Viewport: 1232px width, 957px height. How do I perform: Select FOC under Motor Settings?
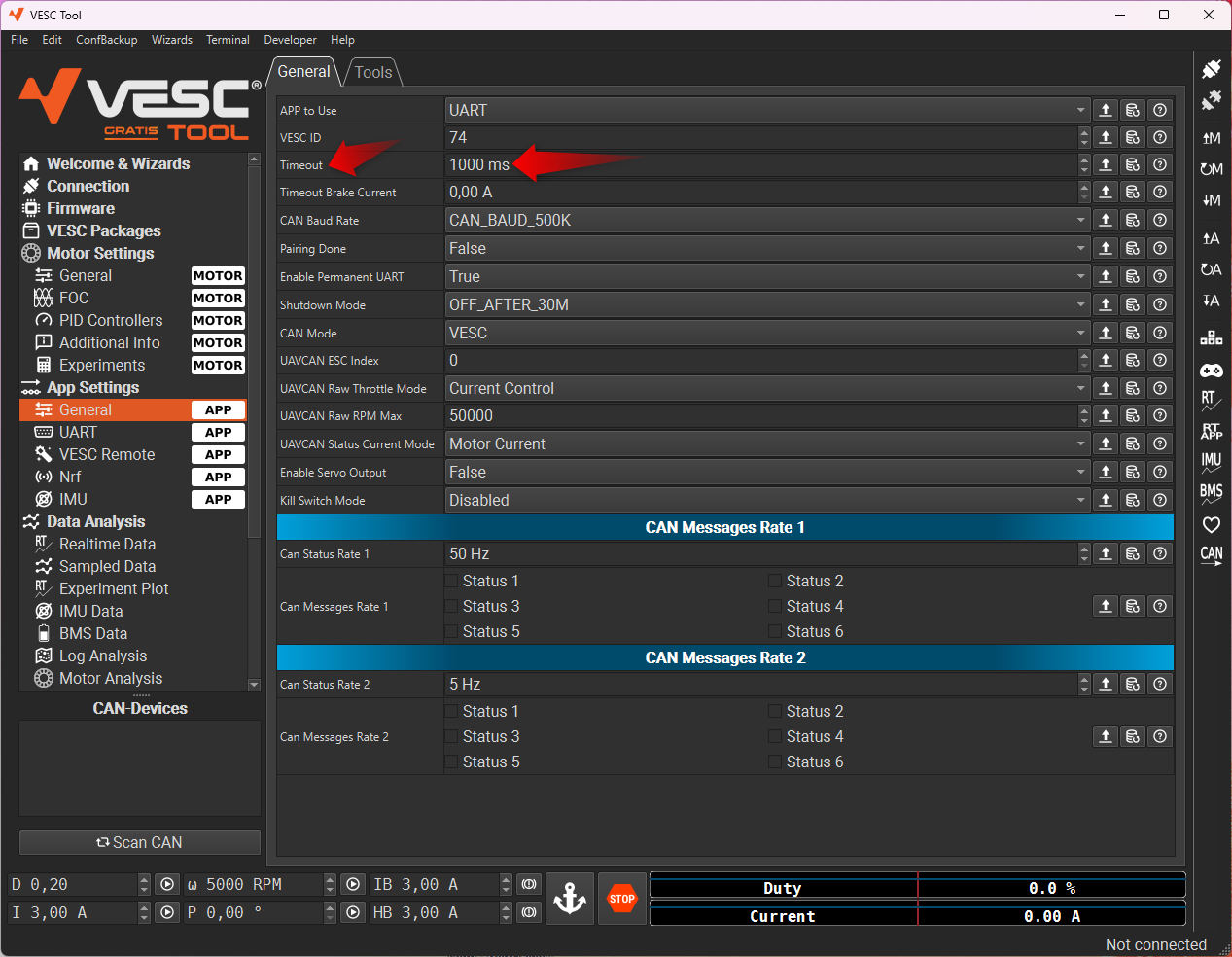coord(74,298)
